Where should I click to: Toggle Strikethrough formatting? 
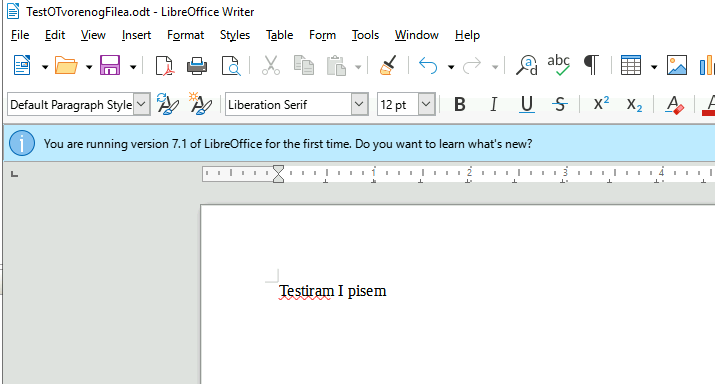560,105
